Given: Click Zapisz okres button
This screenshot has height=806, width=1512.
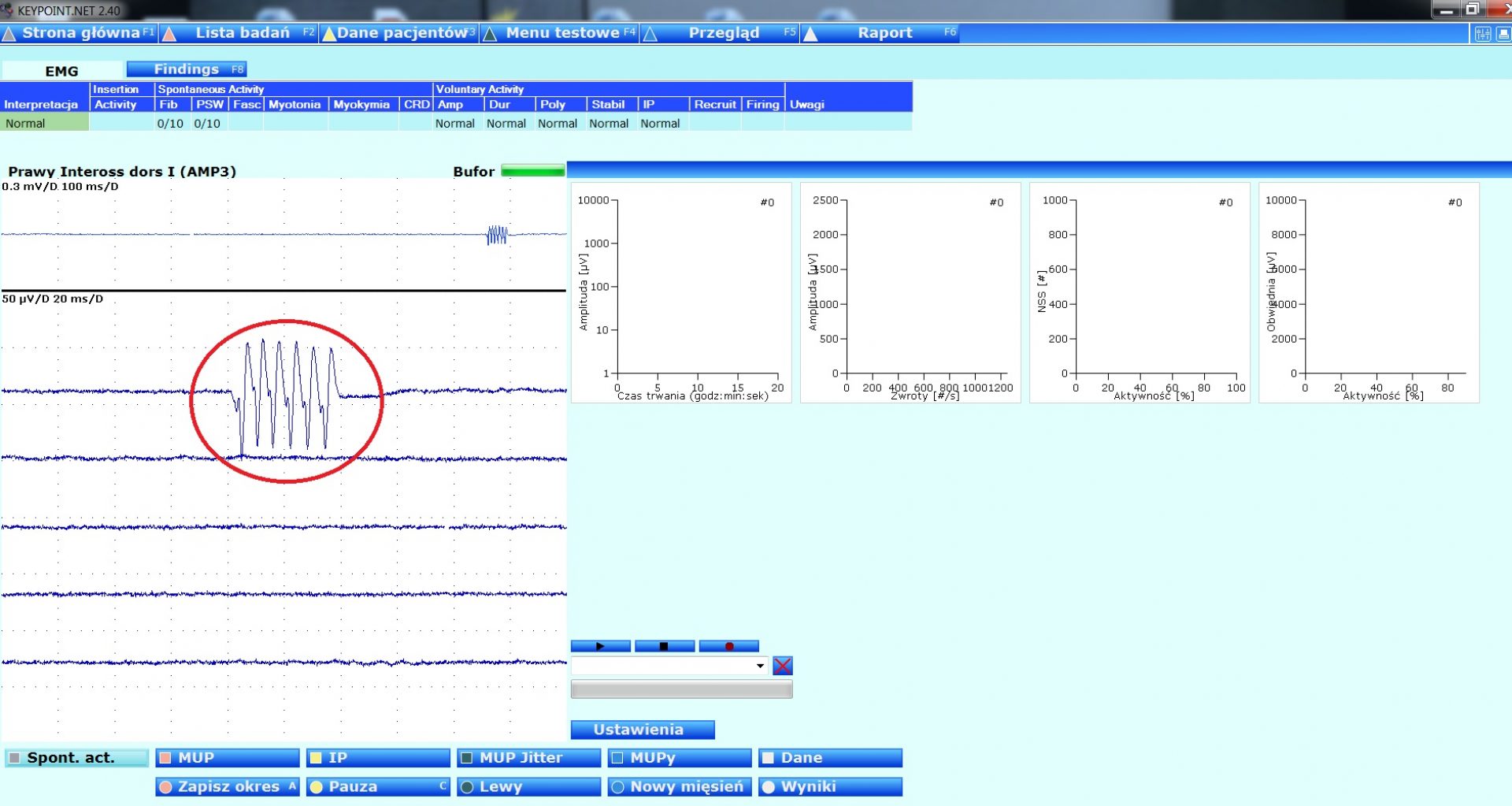Looking at the screenshot, I should click(228, 786).
